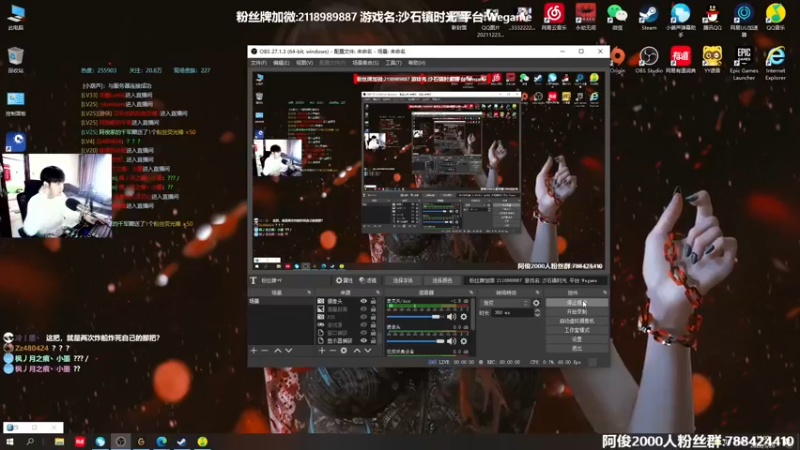This screenshot has height=450, width=800.
Task: Click the Studio Mode button in OBS
Action: coord(577,330)
